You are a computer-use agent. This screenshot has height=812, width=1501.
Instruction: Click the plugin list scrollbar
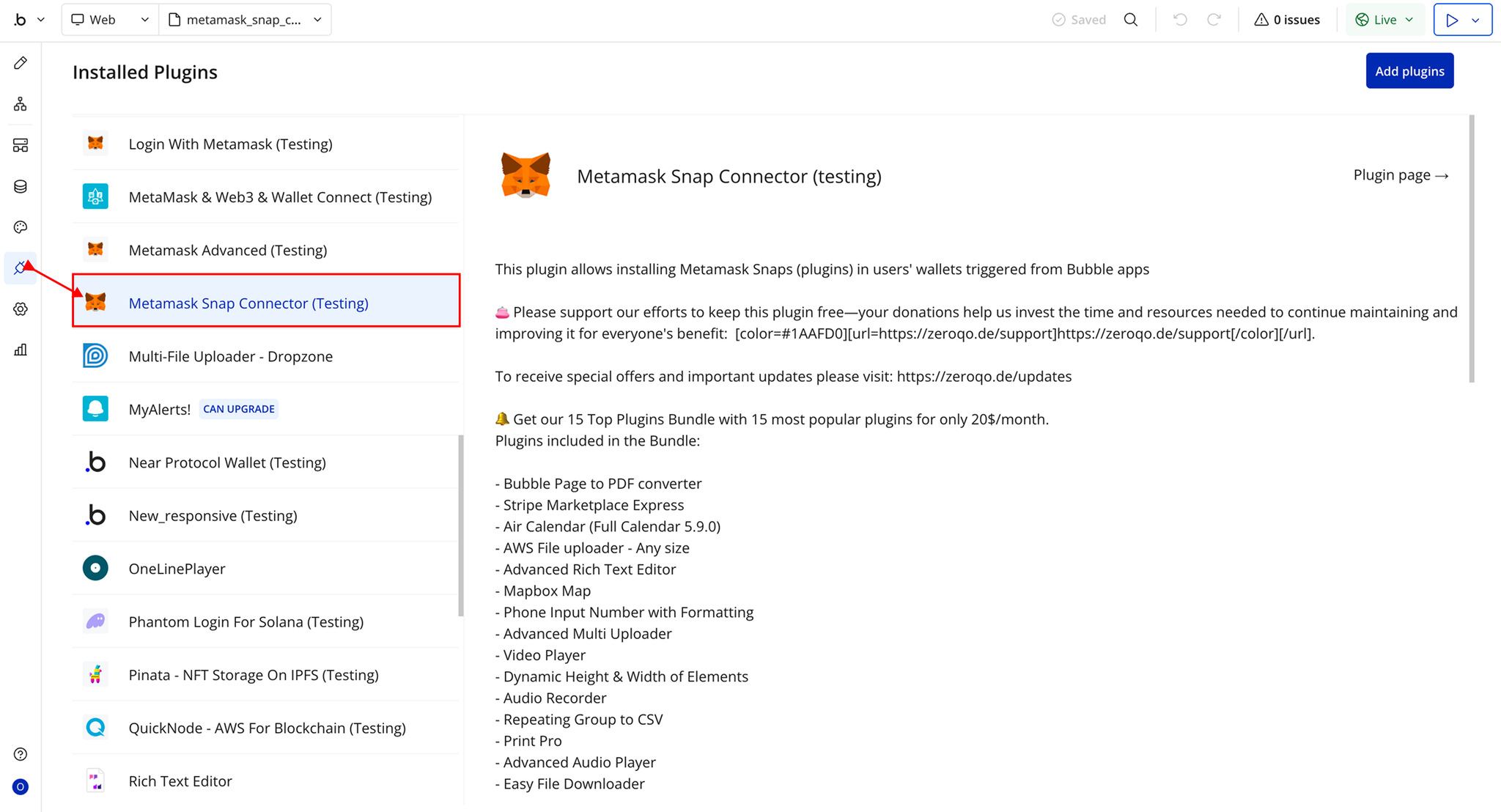(x=461, y=525)
